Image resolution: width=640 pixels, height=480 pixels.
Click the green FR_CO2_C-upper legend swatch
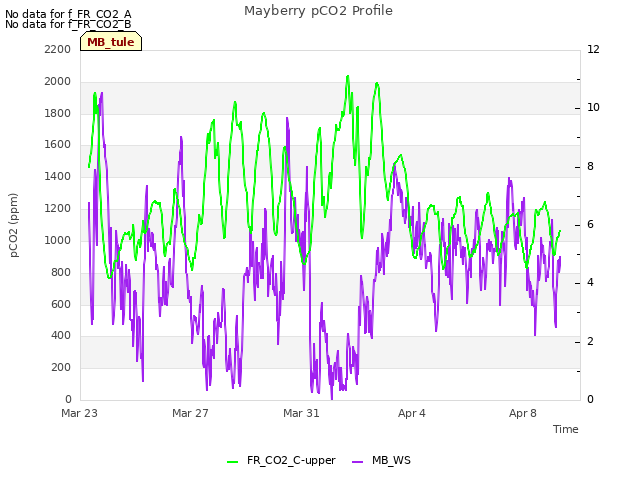pos(232,462)
